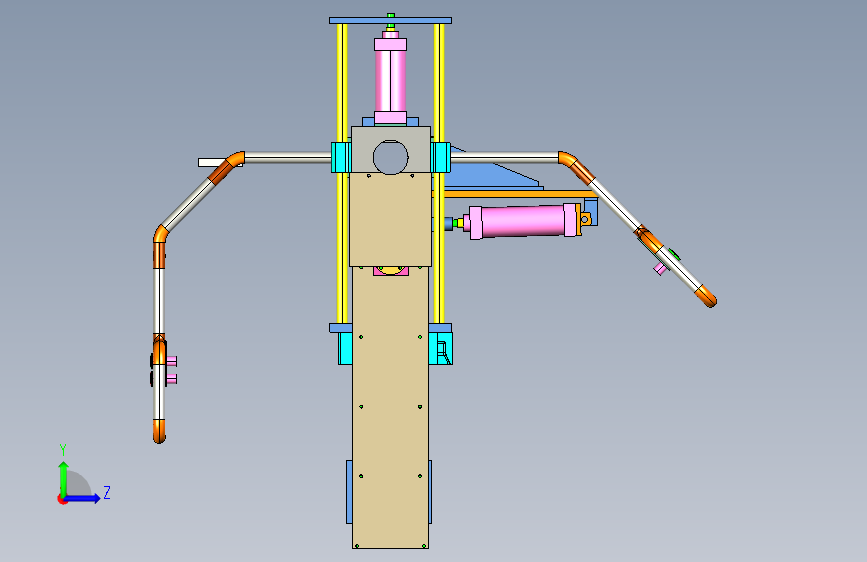Viewport: 867px width, 562px height.
Task: Select the lower-right cyan bracket block
Action: (441, 348)
